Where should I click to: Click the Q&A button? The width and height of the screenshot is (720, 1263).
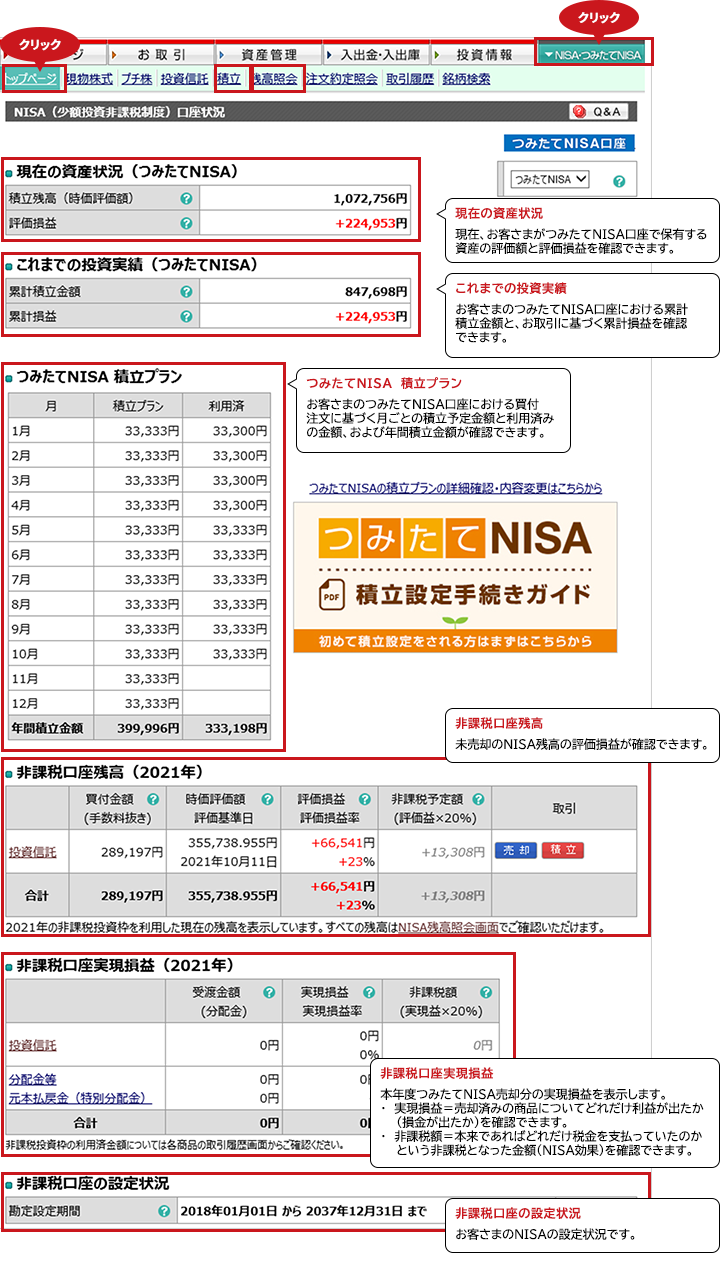tap(599, 112)
